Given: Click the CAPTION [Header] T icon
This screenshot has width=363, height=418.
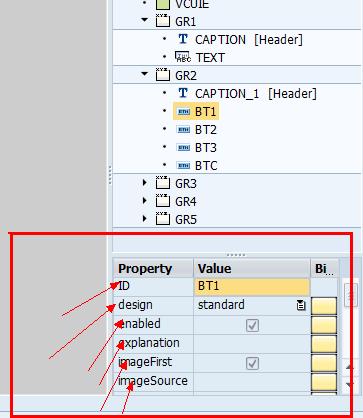Looking at the screenshot, I should click(x=183, y=39).
